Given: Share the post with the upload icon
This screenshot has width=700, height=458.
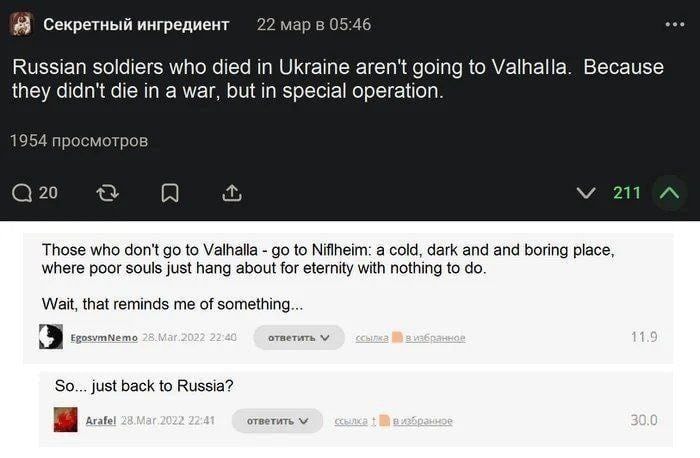Looking at the screenshot, I should click(x=231, y=192).
